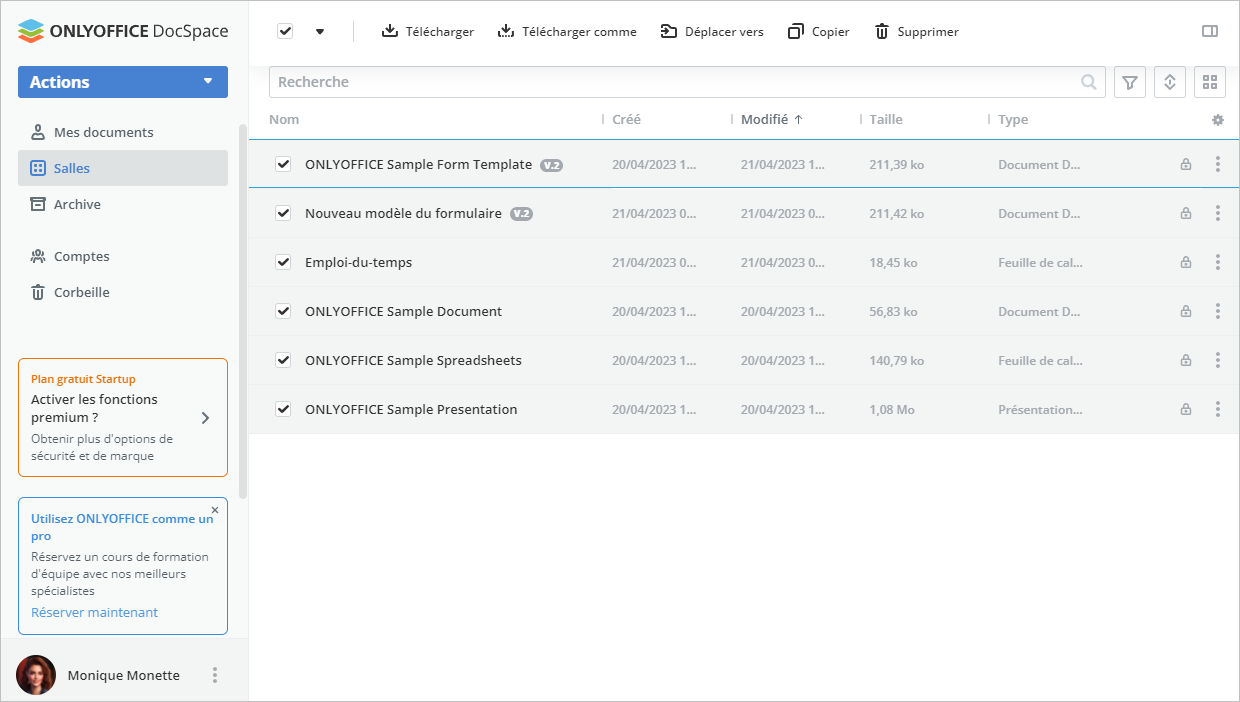The height and width of the screenshot is (702, 1240).
Task: Click Déplacer vers button
Action: point(712,31)
